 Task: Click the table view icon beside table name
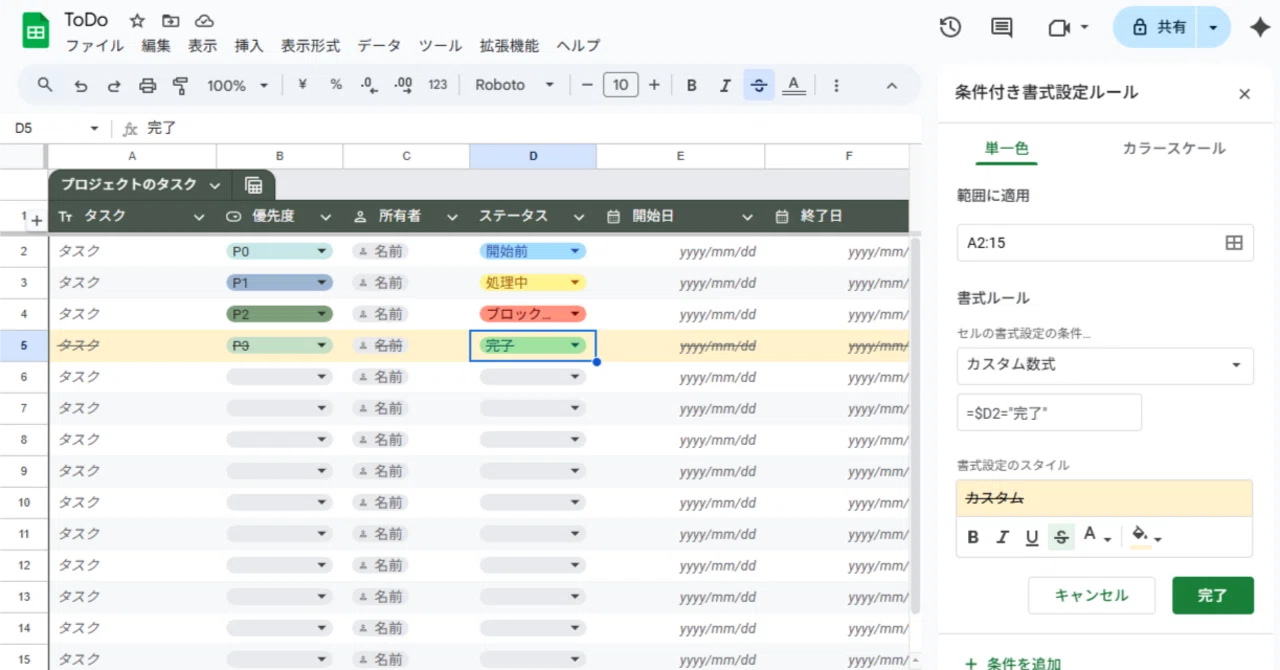point(253,185)
